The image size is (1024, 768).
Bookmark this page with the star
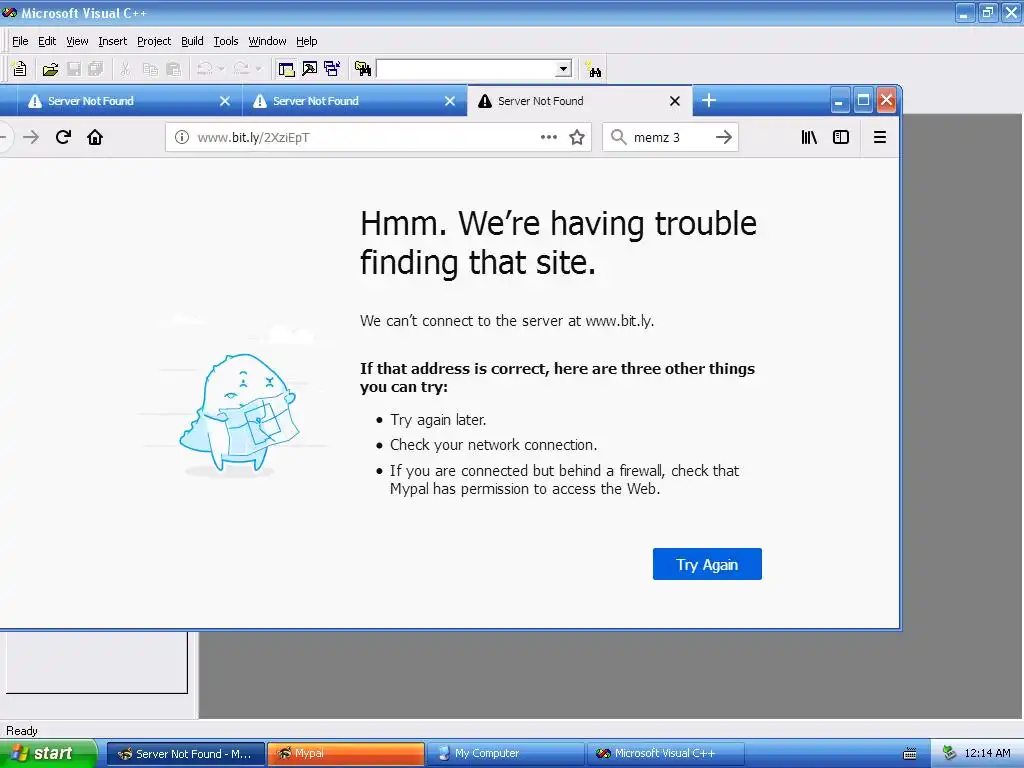coord(577,137)
